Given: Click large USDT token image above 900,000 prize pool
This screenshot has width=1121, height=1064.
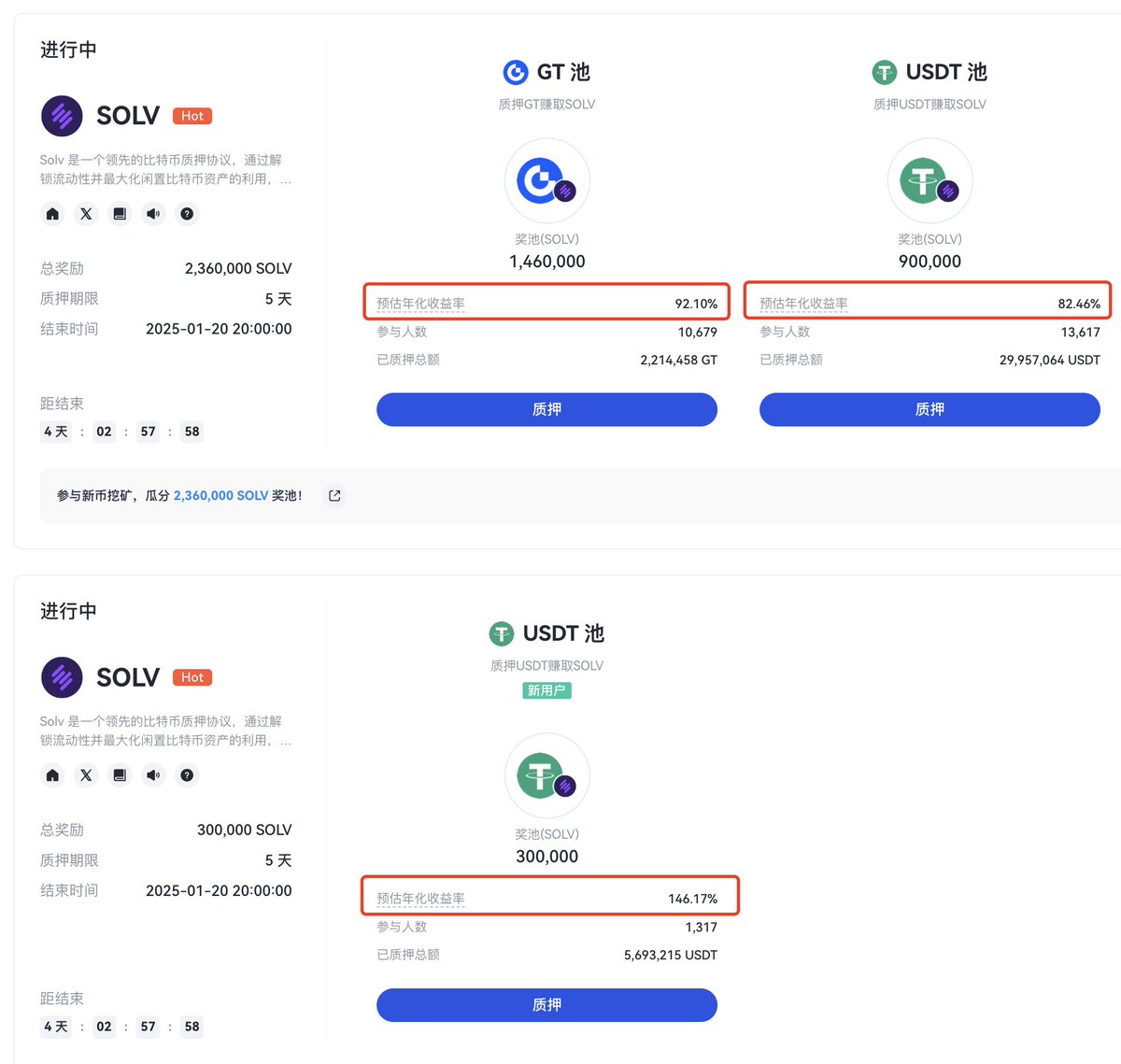Looking at the screenshot, I should point(929,181).
